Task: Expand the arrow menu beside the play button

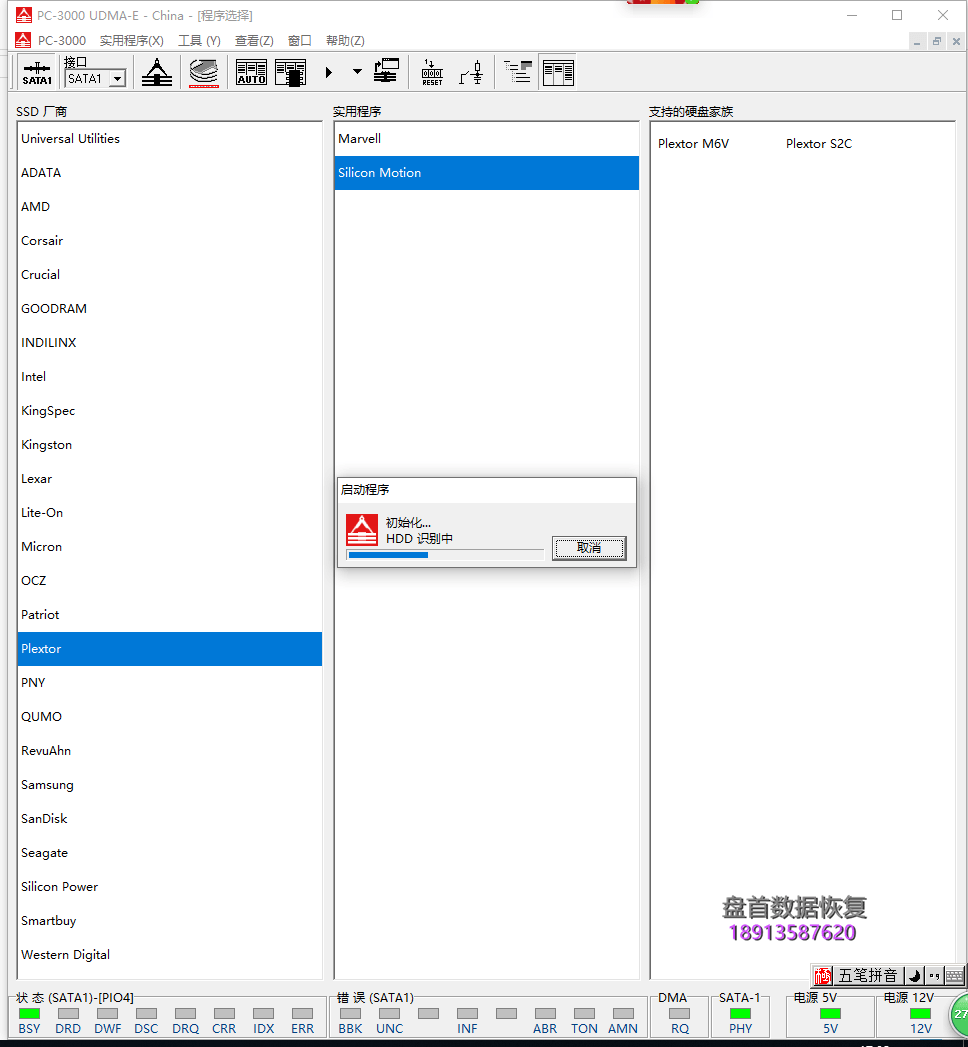Action: tap(357, 71)
